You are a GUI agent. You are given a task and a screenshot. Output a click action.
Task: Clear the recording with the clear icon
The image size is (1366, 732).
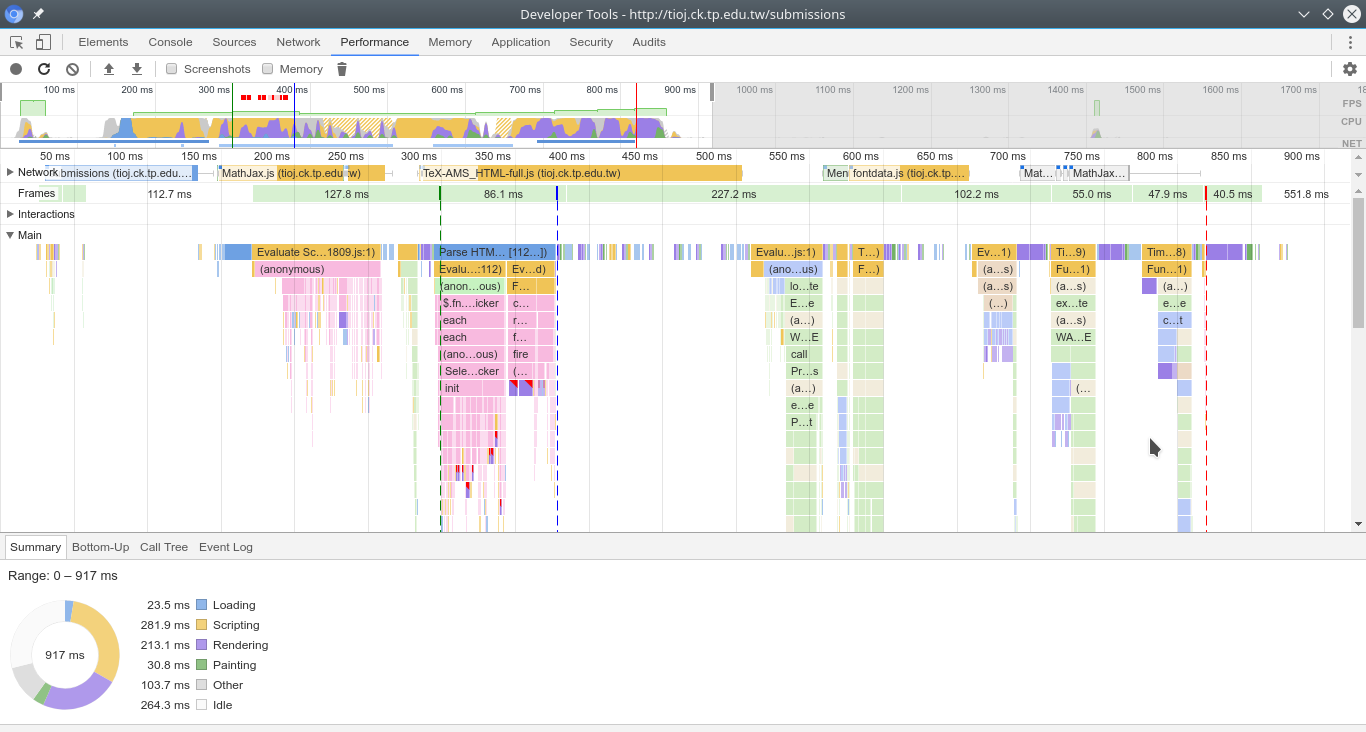(x=72, y=69)
